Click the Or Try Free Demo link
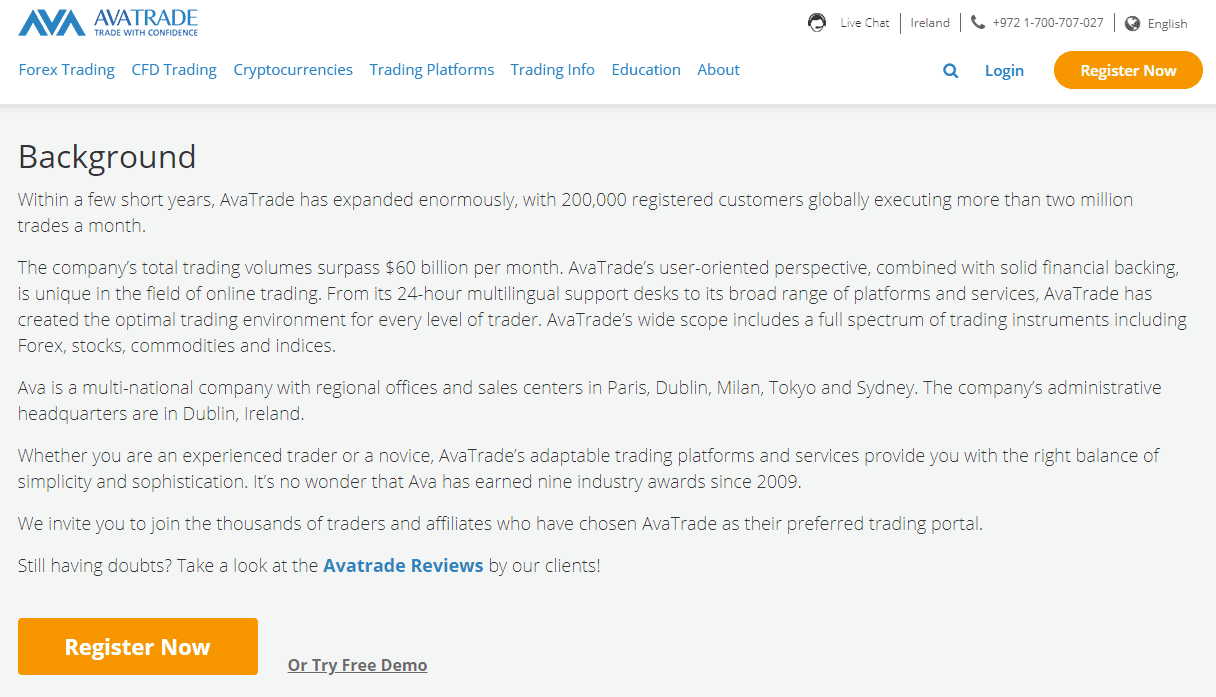The image size is (1216, 697). (357, 665)
